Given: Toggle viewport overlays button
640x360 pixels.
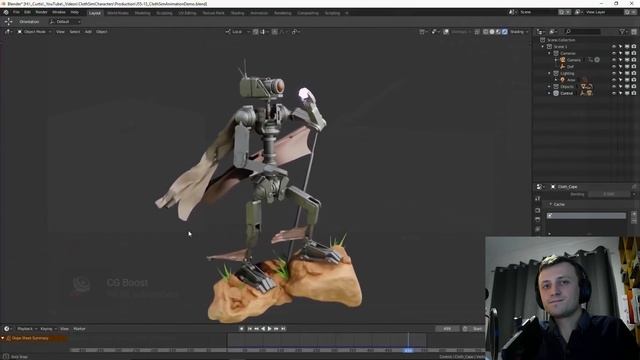Looking at the screenshot, I should coord(446,31).
